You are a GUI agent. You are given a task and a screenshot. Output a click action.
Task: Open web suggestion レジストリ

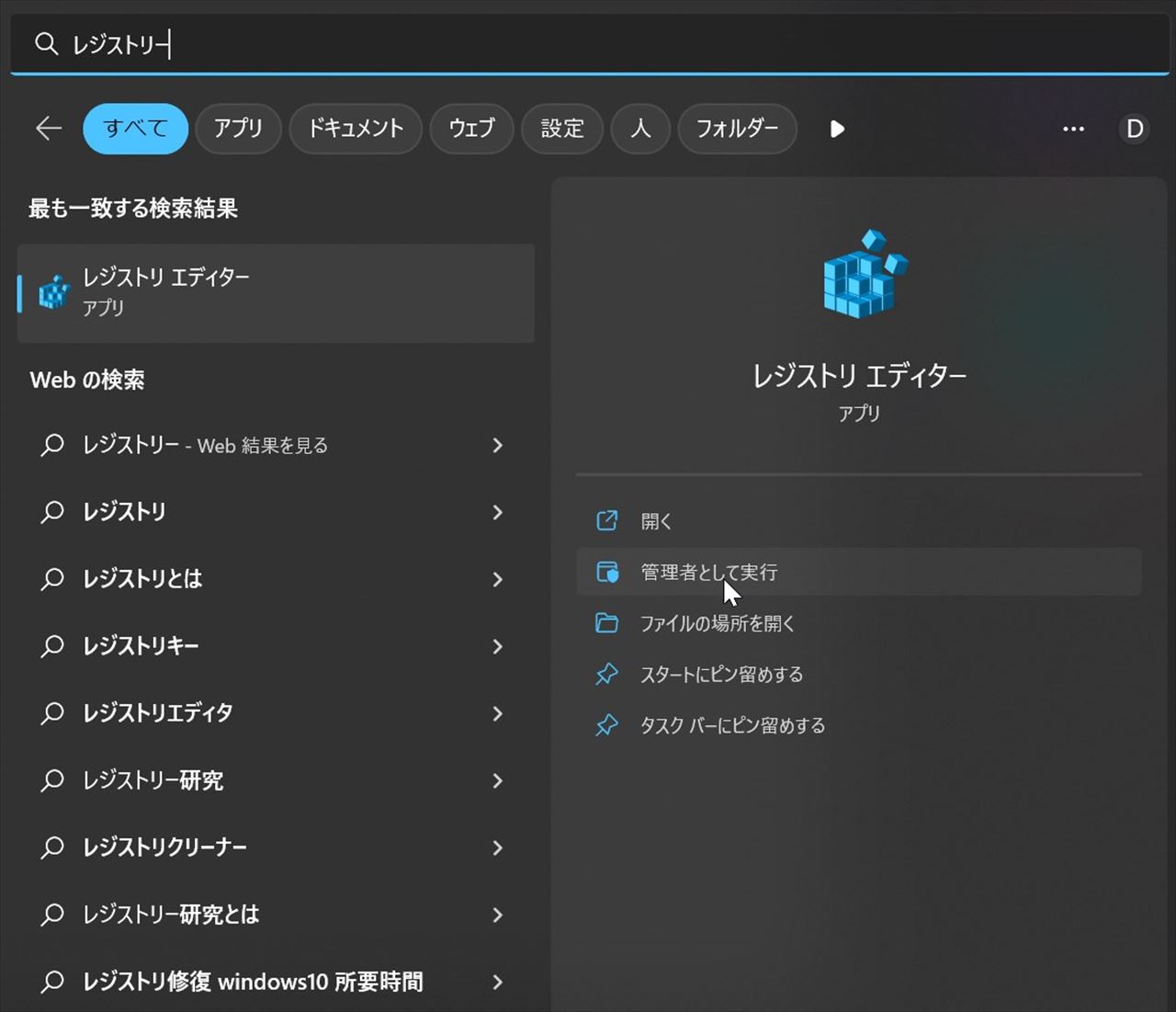pyautogui.click(x=276, y=512)
